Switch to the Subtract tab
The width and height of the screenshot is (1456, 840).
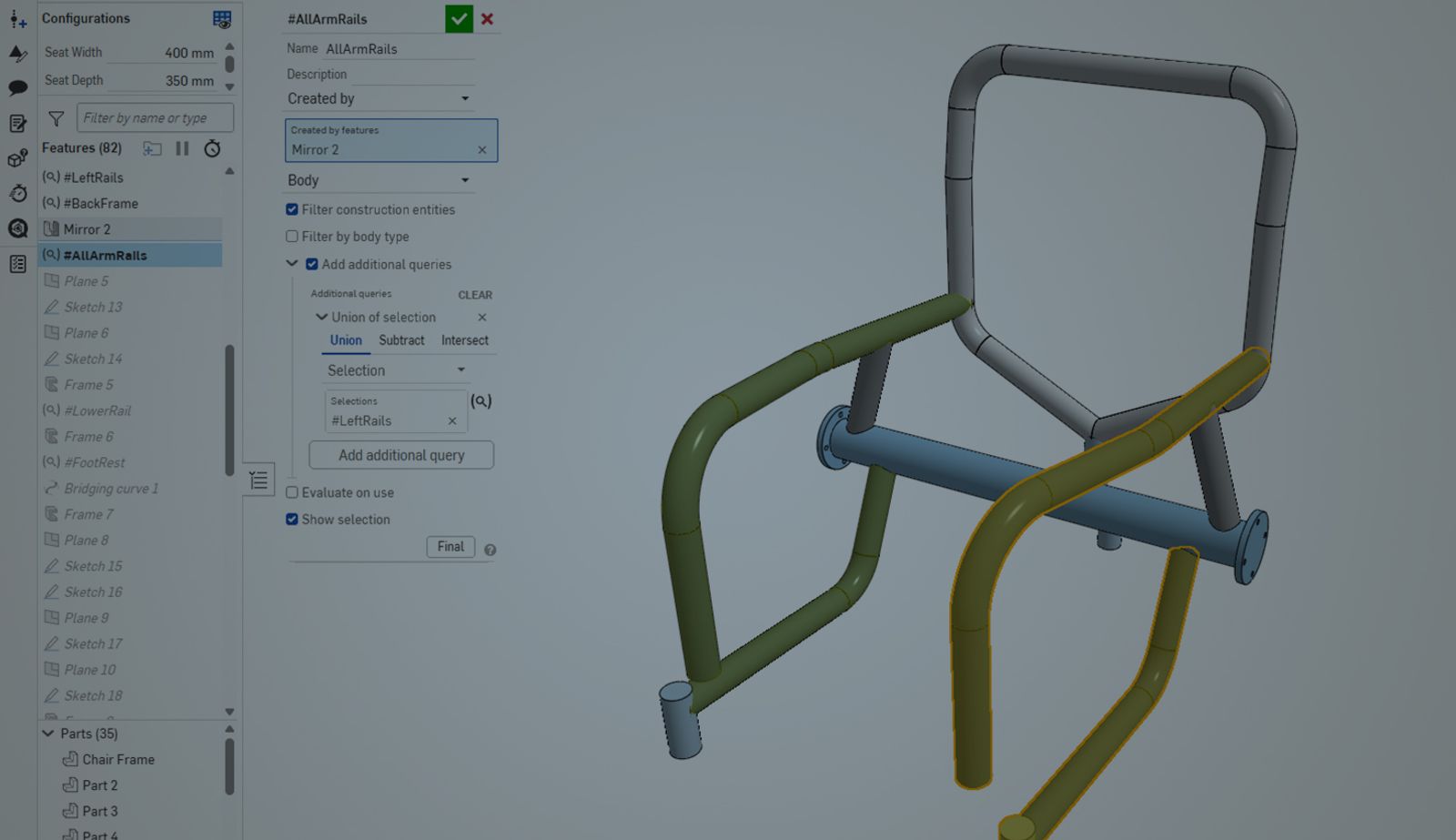(401, 339)
